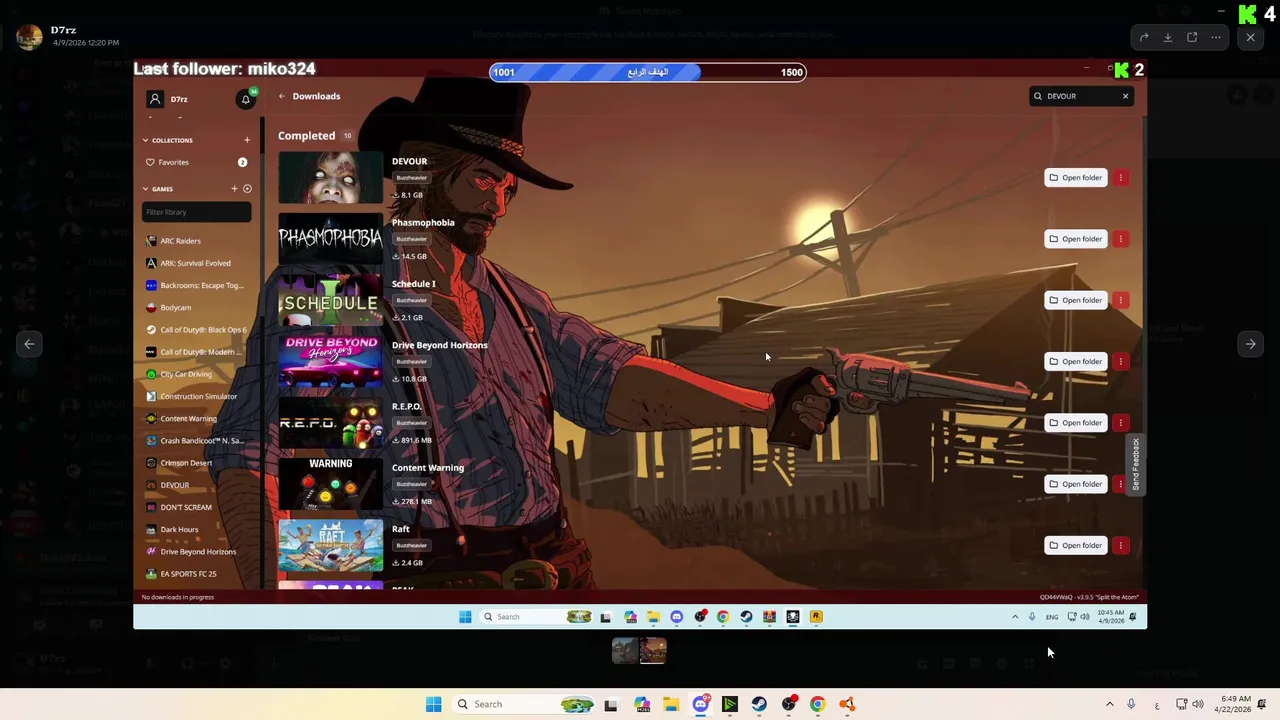Click the DEVOUR cover thumbnail

[x=330, y=178]
